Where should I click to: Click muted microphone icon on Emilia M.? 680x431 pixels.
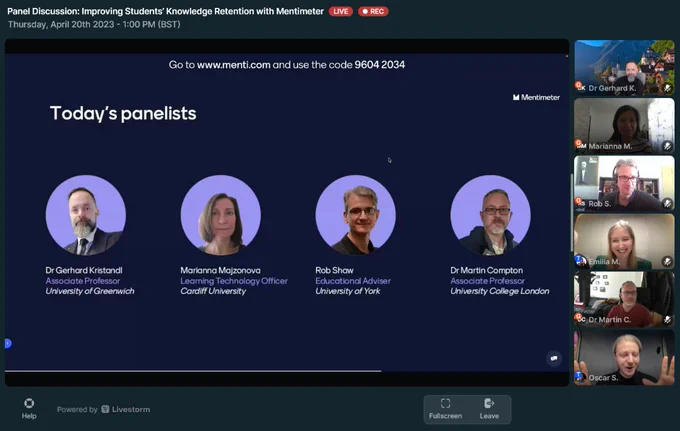(667, 261)
